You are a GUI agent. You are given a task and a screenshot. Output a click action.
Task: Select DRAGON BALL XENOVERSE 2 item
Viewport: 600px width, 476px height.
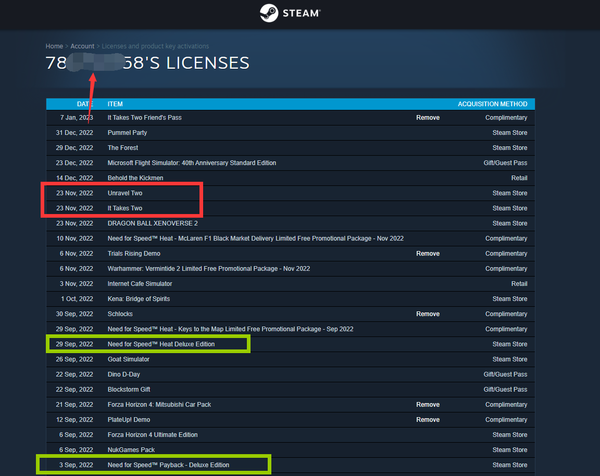pos(153,223)
